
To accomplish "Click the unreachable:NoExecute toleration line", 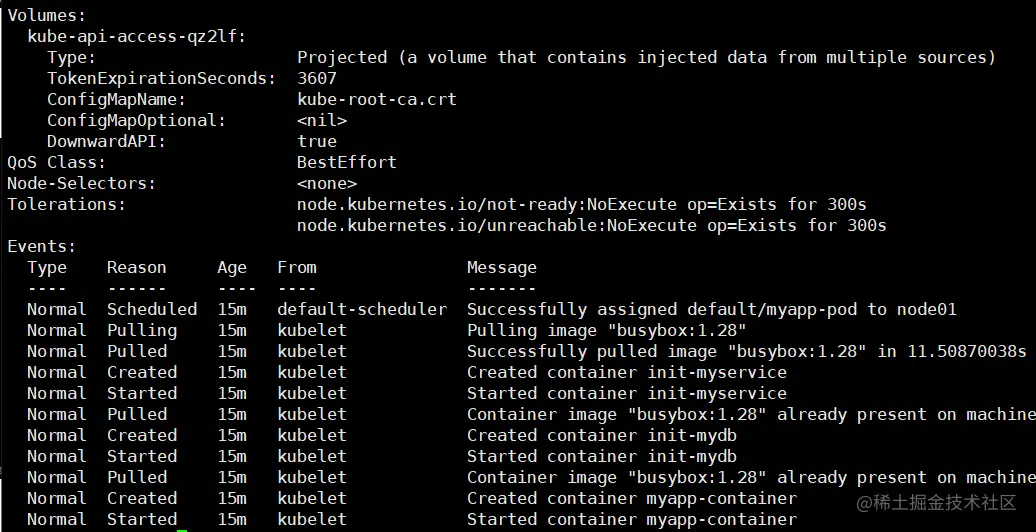I will coord(591,225).
